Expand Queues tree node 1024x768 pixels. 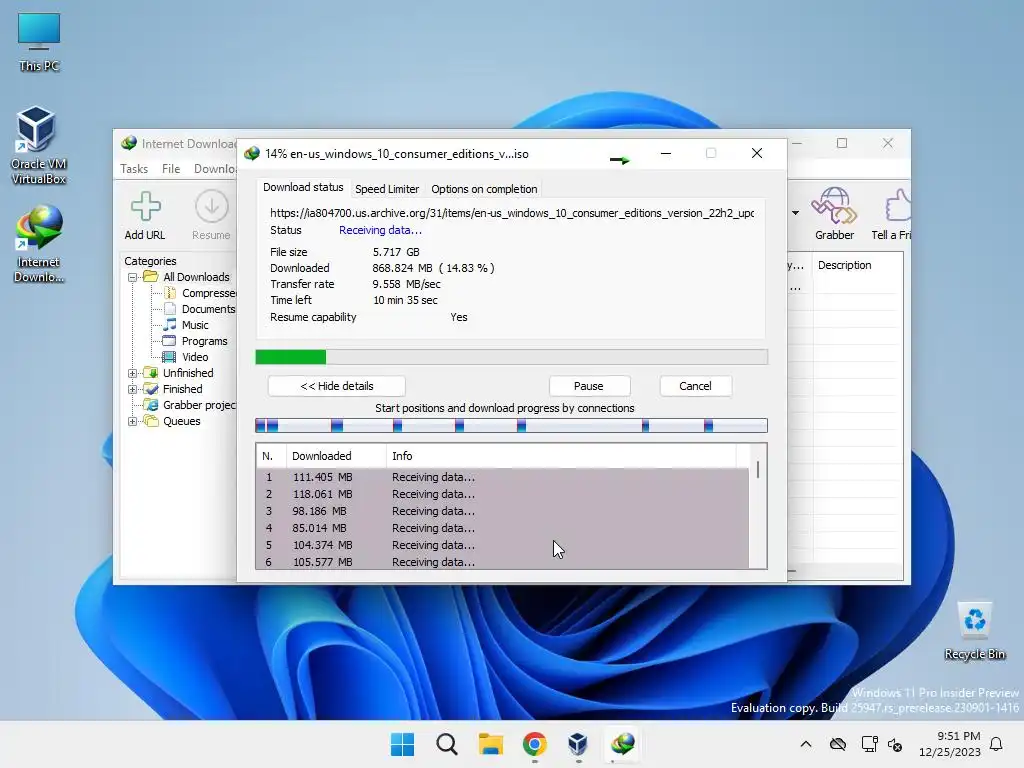(x=133, y=421)
